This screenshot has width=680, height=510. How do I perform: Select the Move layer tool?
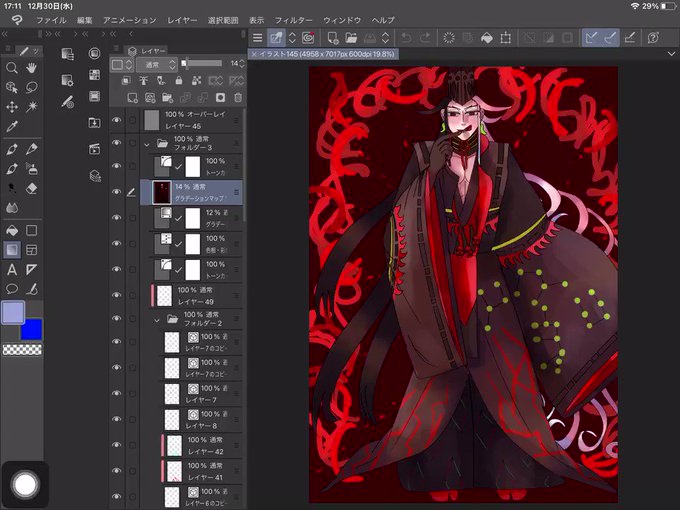point(12,107)
